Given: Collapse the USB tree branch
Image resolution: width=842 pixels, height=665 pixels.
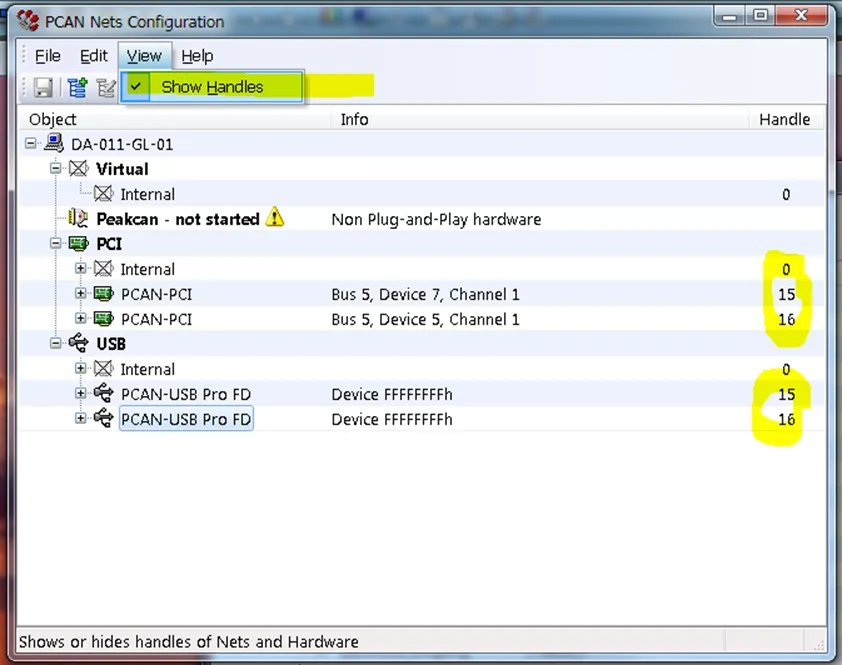Looking at the screenshot, I should pyautogui.click(x=55, y=343).
